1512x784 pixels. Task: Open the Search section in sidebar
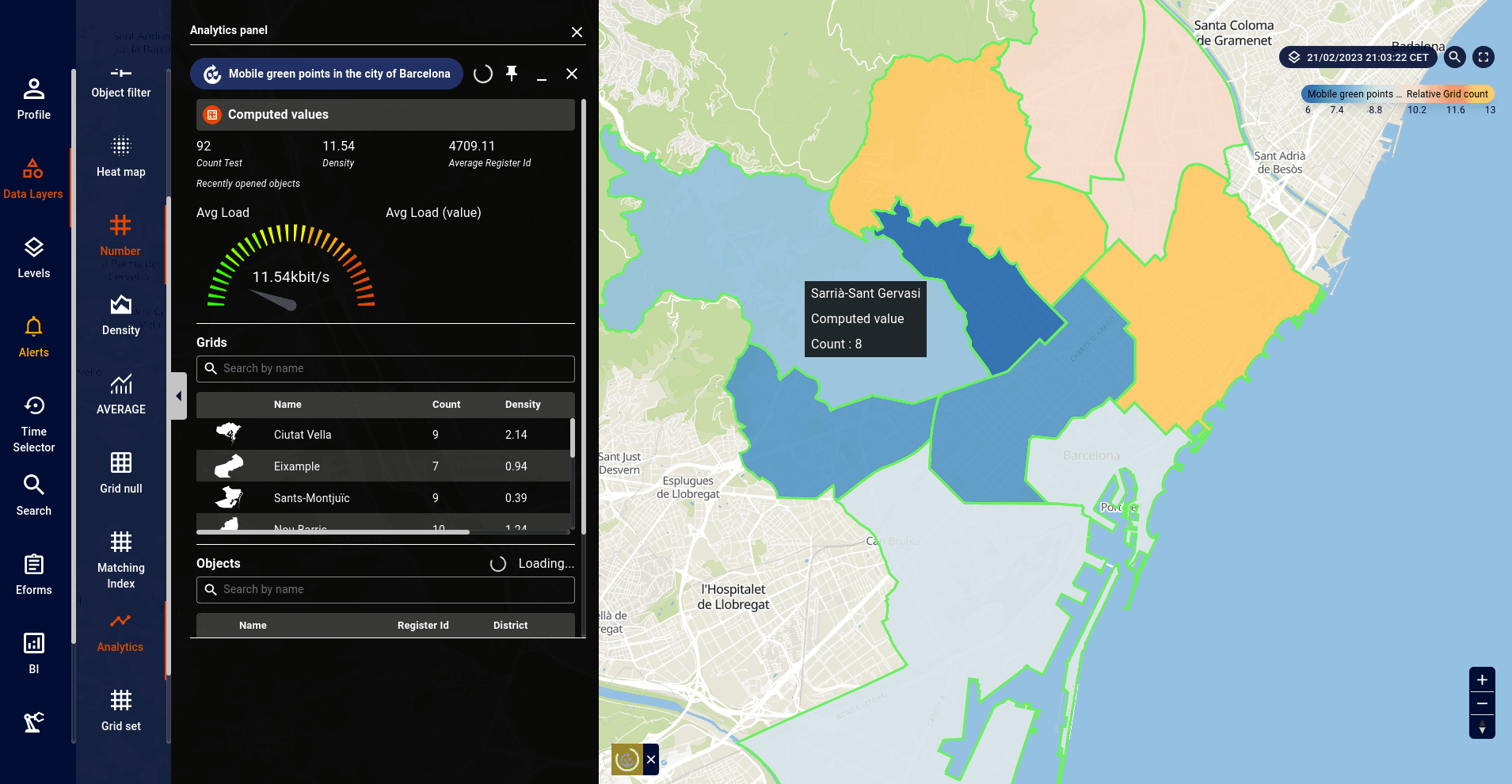pos(34,495)
